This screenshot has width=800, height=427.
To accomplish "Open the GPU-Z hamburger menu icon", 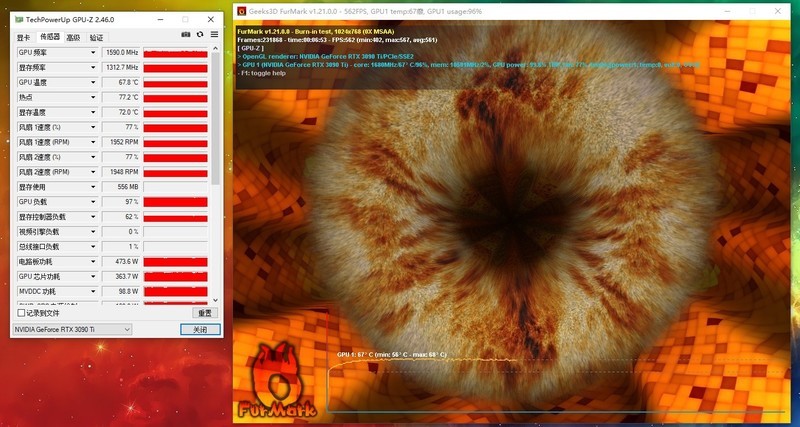I will point(214,34).
